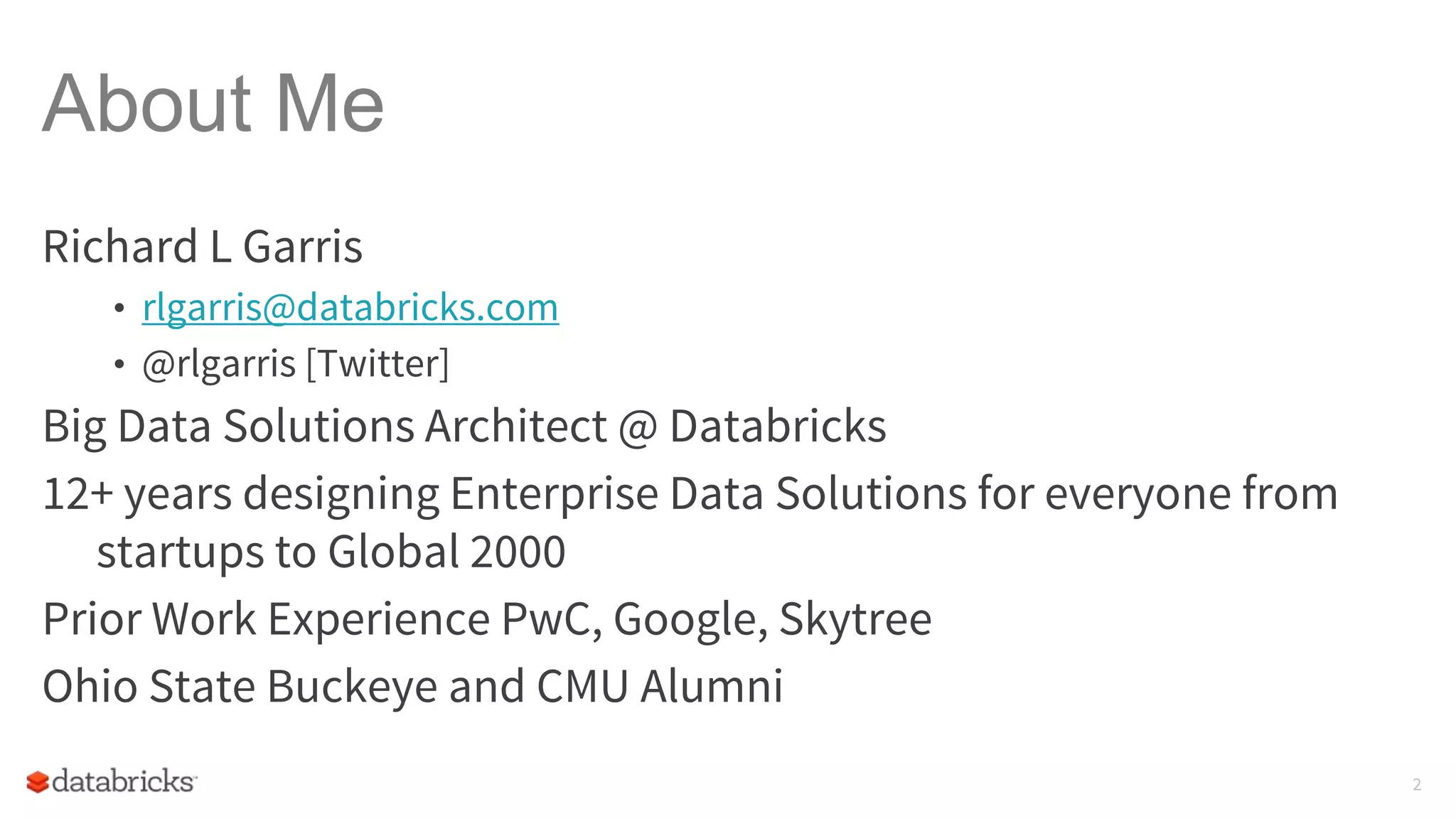Click the startups to Global 2000 line
The height and width of the screenshot is (819, 1456).
click(x=331, y=552)
